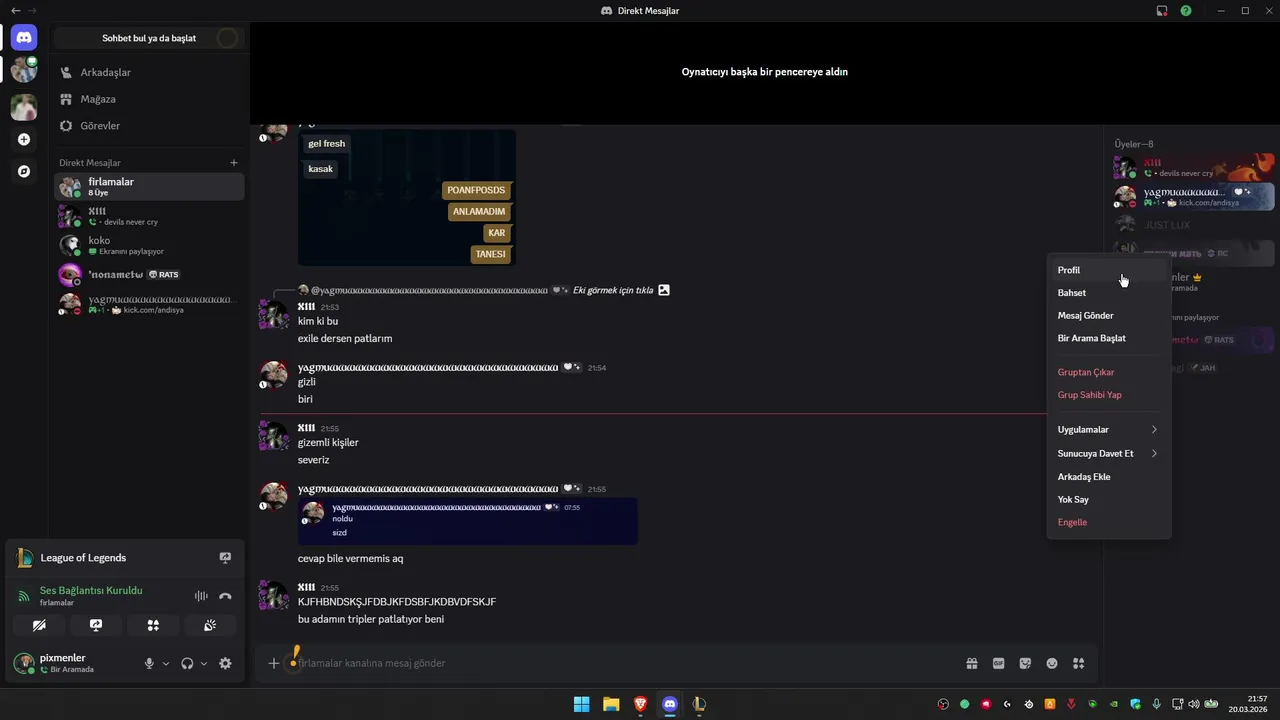Select Mesaj Gönder in context menu
1280x720 pixels.
pos(1108,315)
